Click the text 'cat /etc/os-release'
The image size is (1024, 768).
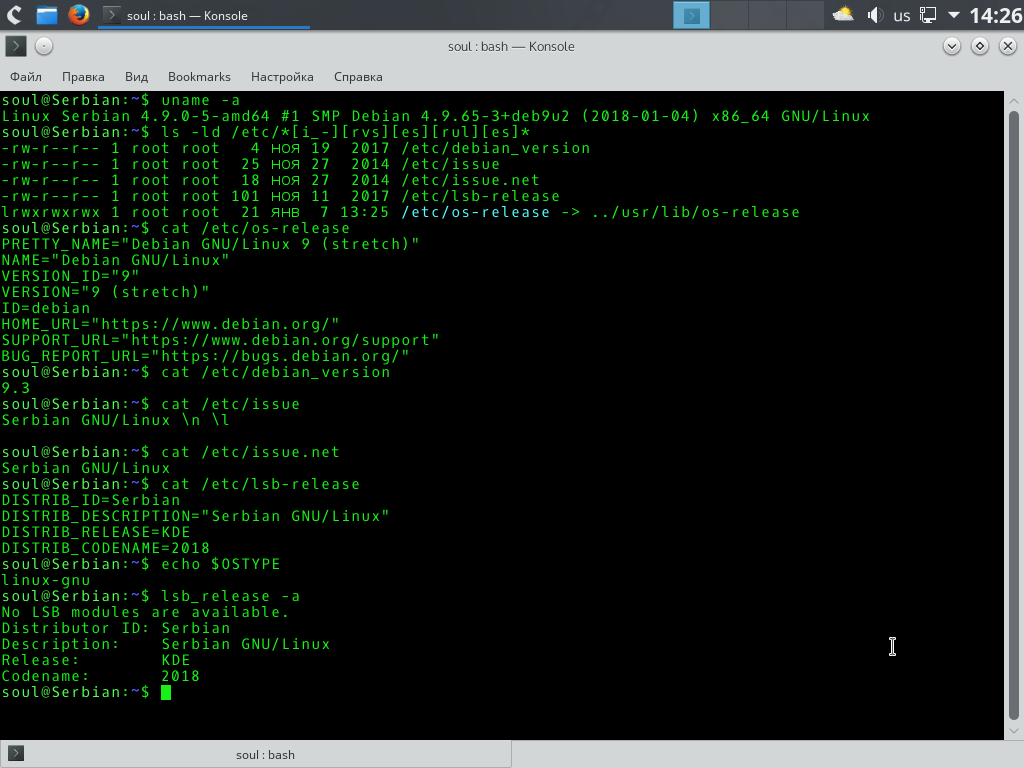255,228
